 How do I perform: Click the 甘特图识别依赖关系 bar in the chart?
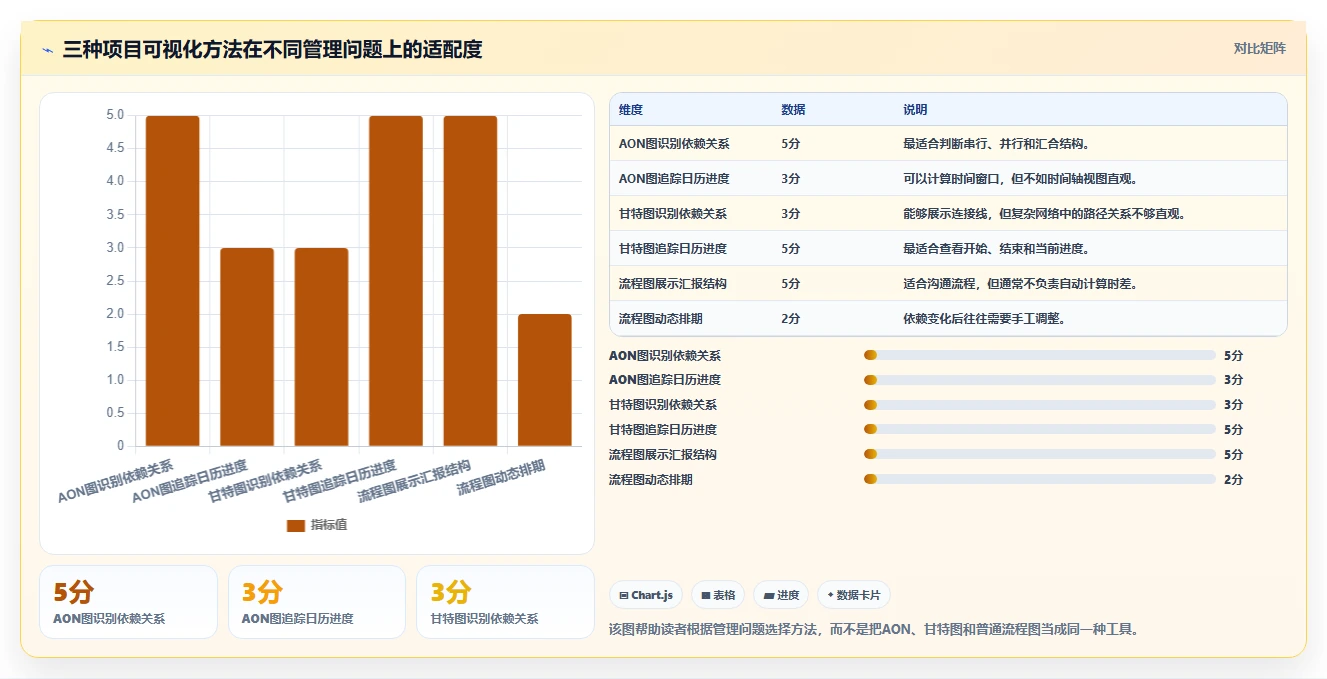point(322,347)
